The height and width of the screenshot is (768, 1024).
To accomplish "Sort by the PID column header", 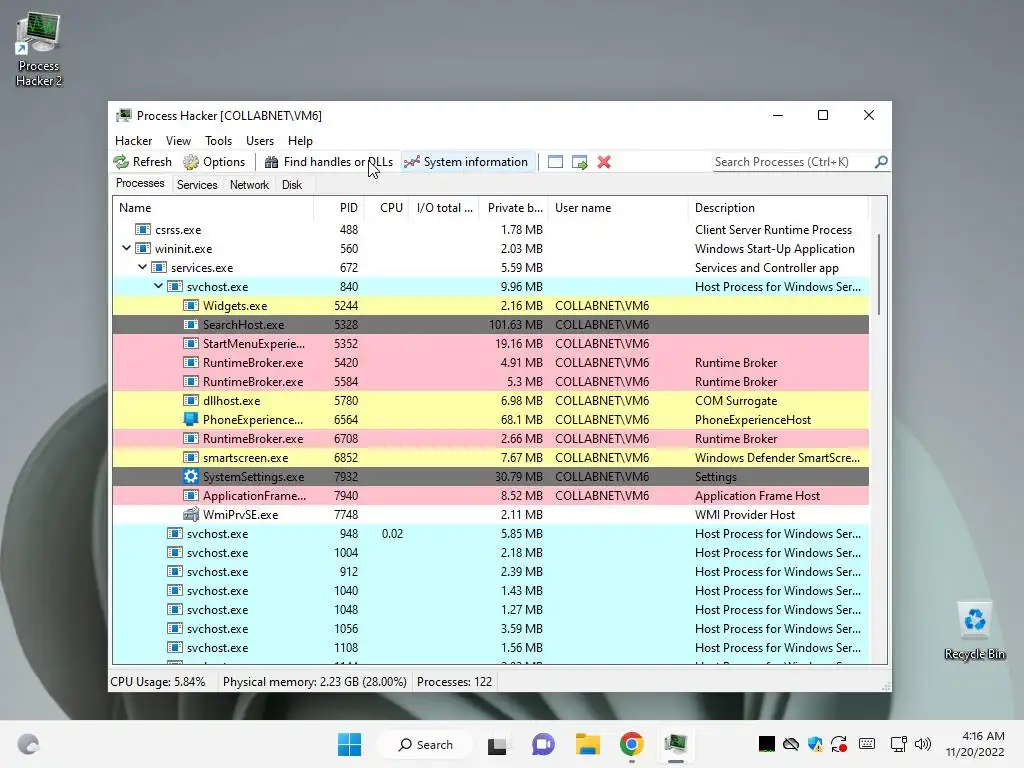I will [x=339, y=208].
